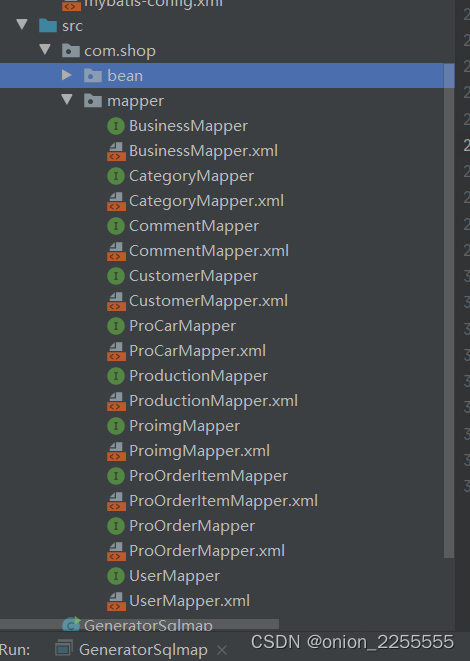Viewport: 470px width, 661px height.
Task: Select the src folder label
Action: 73,26
